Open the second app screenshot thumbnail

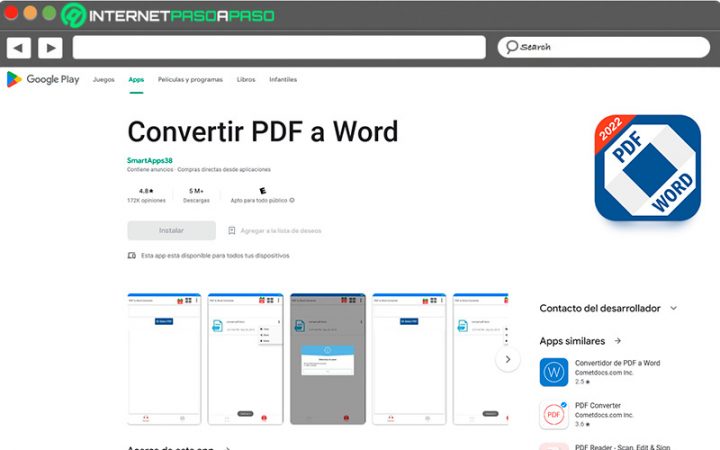pos(245,359)
